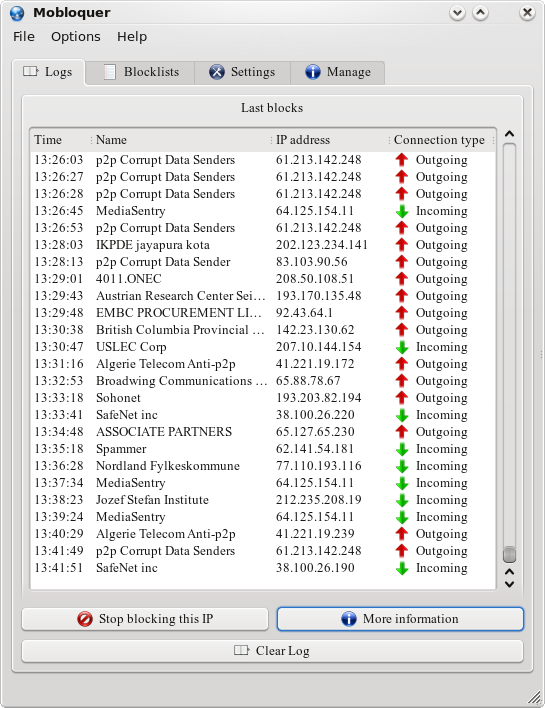Click red arrow for ASSOCIATE PARTNERS row
Viewport: 545px width, 708px height.
point(402,432)
